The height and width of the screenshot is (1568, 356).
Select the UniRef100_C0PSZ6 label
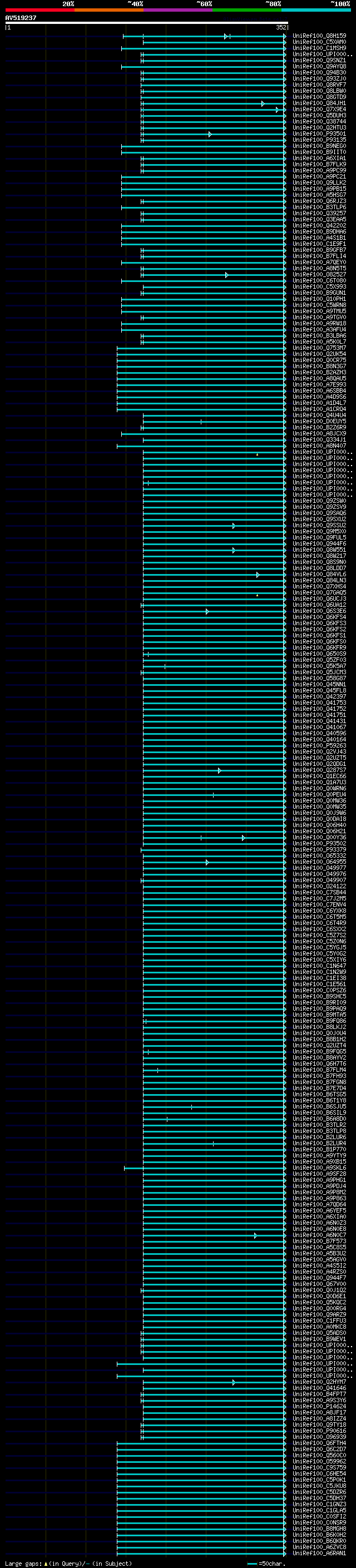319,990
